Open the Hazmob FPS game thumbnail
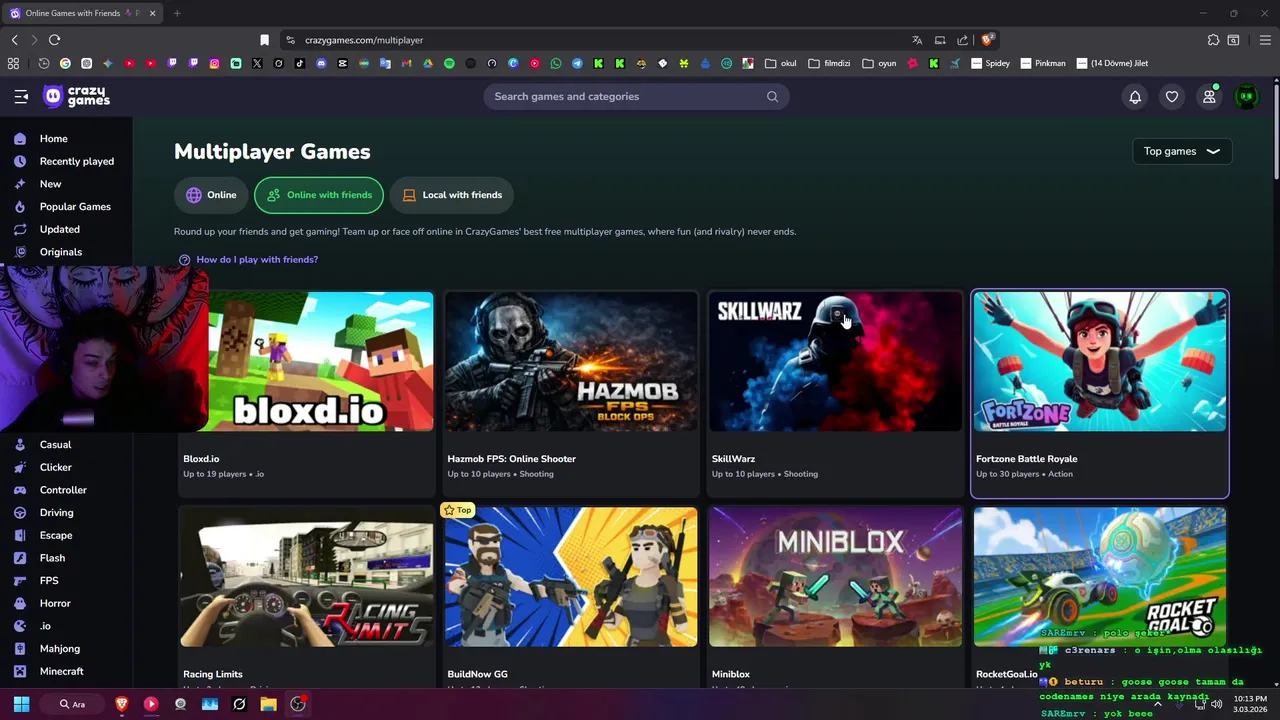Image resolution: width=1280 pixels, height=720 pixels. click(x=571, y=362)
